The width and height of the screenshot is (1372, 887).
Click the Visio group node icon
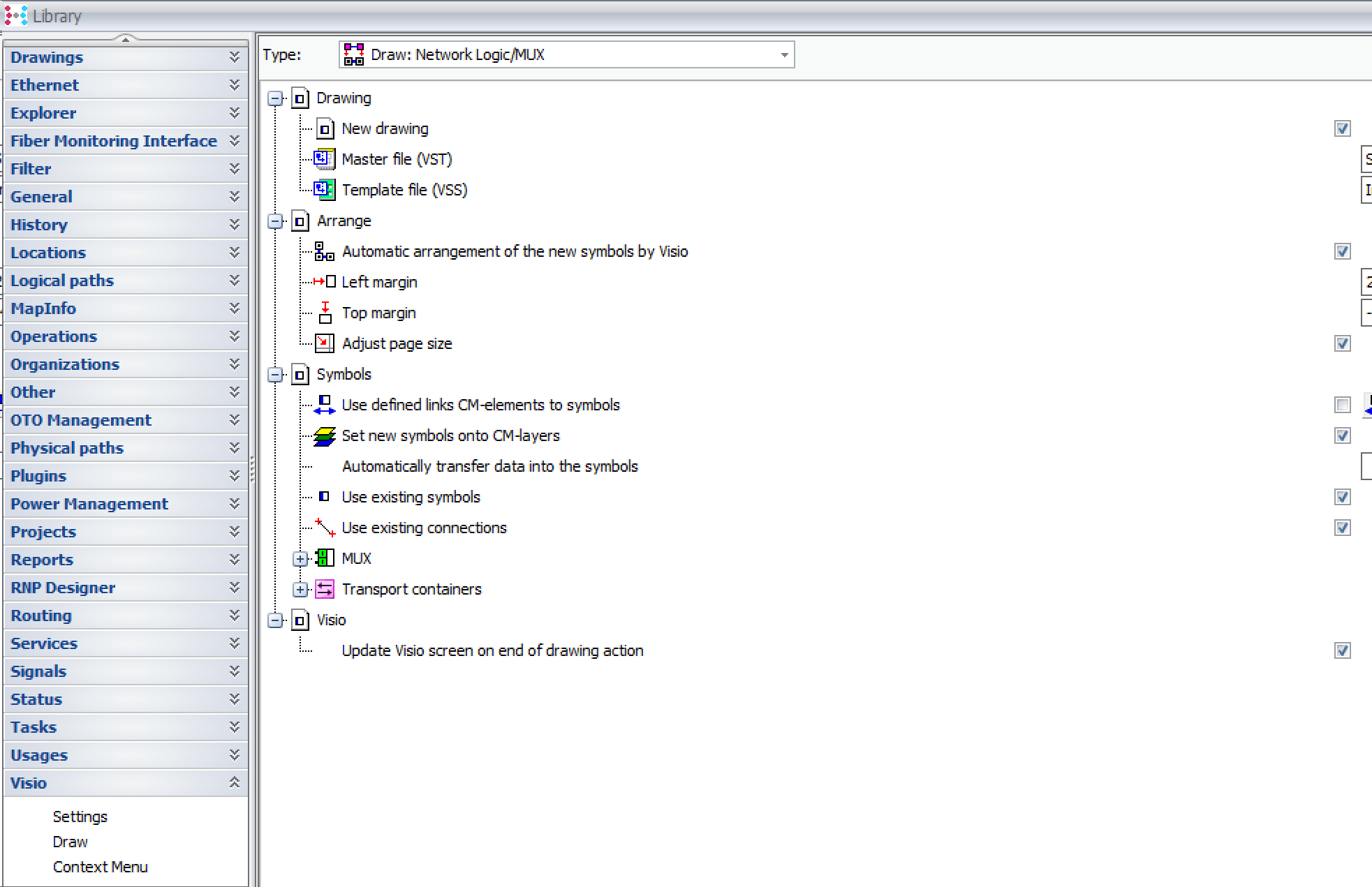click(x=300, y=620)
